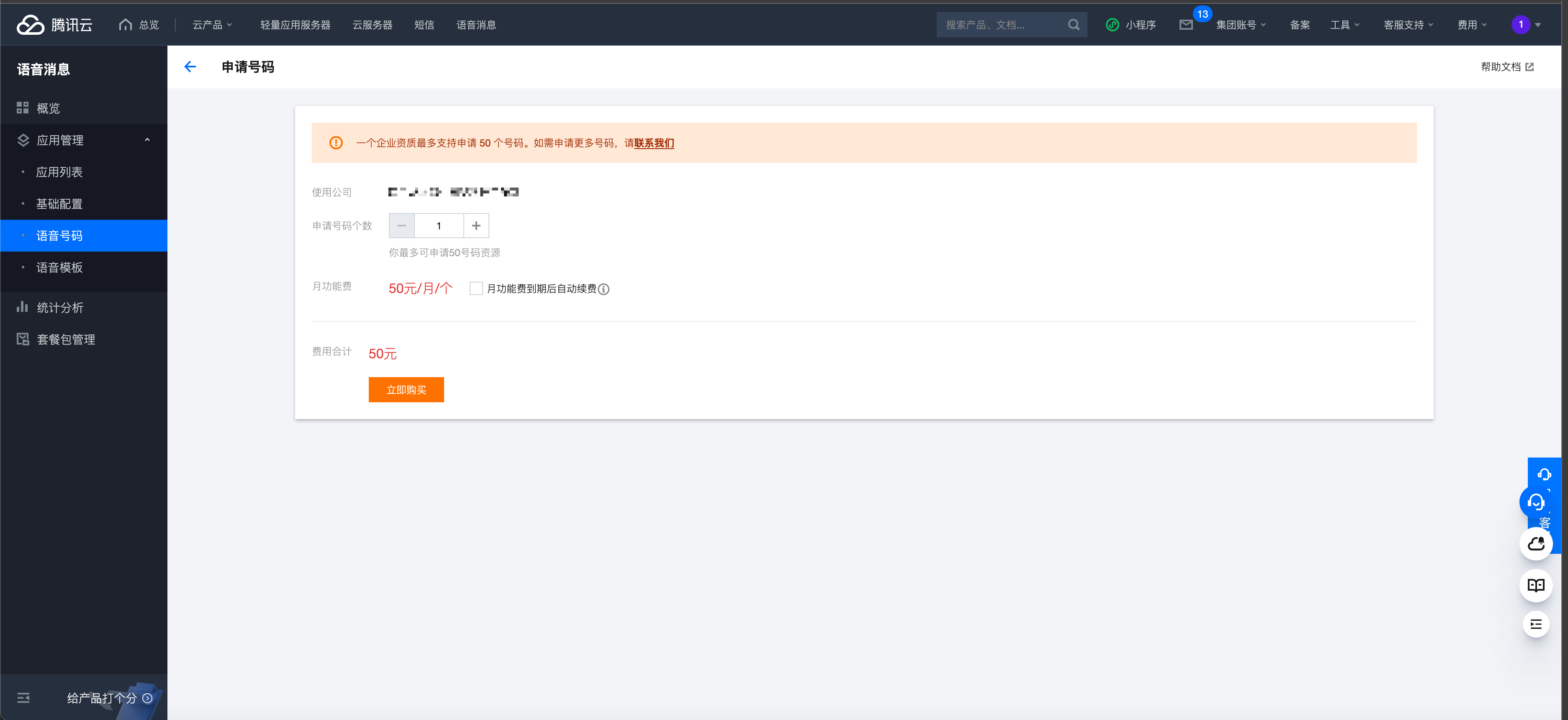This screenshot has width=1568, height=720.
Task: Click the 申请号码个数 quantity input
Action: 439,226
